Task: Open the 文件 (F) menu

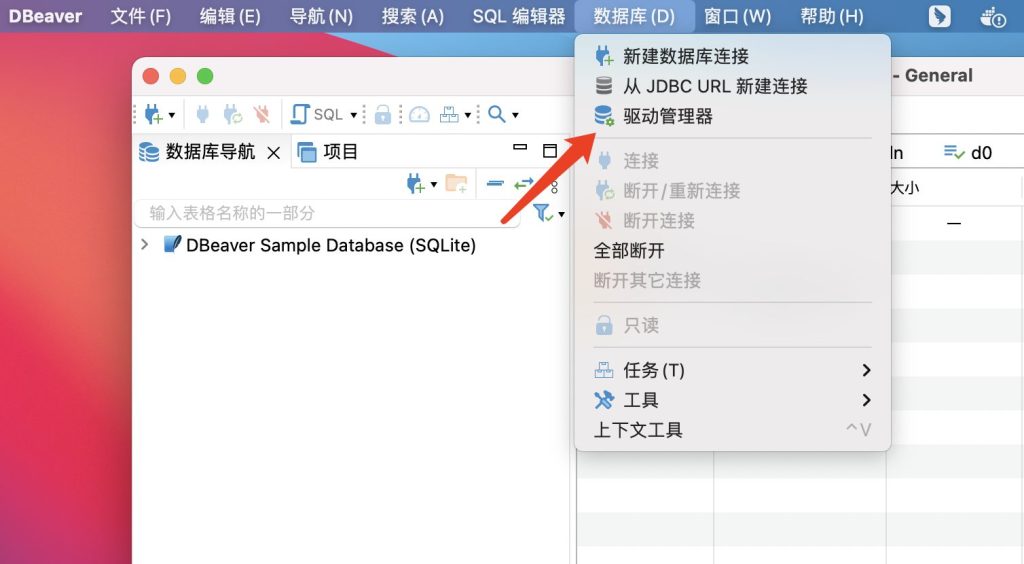Action: (x=140, y=16)
